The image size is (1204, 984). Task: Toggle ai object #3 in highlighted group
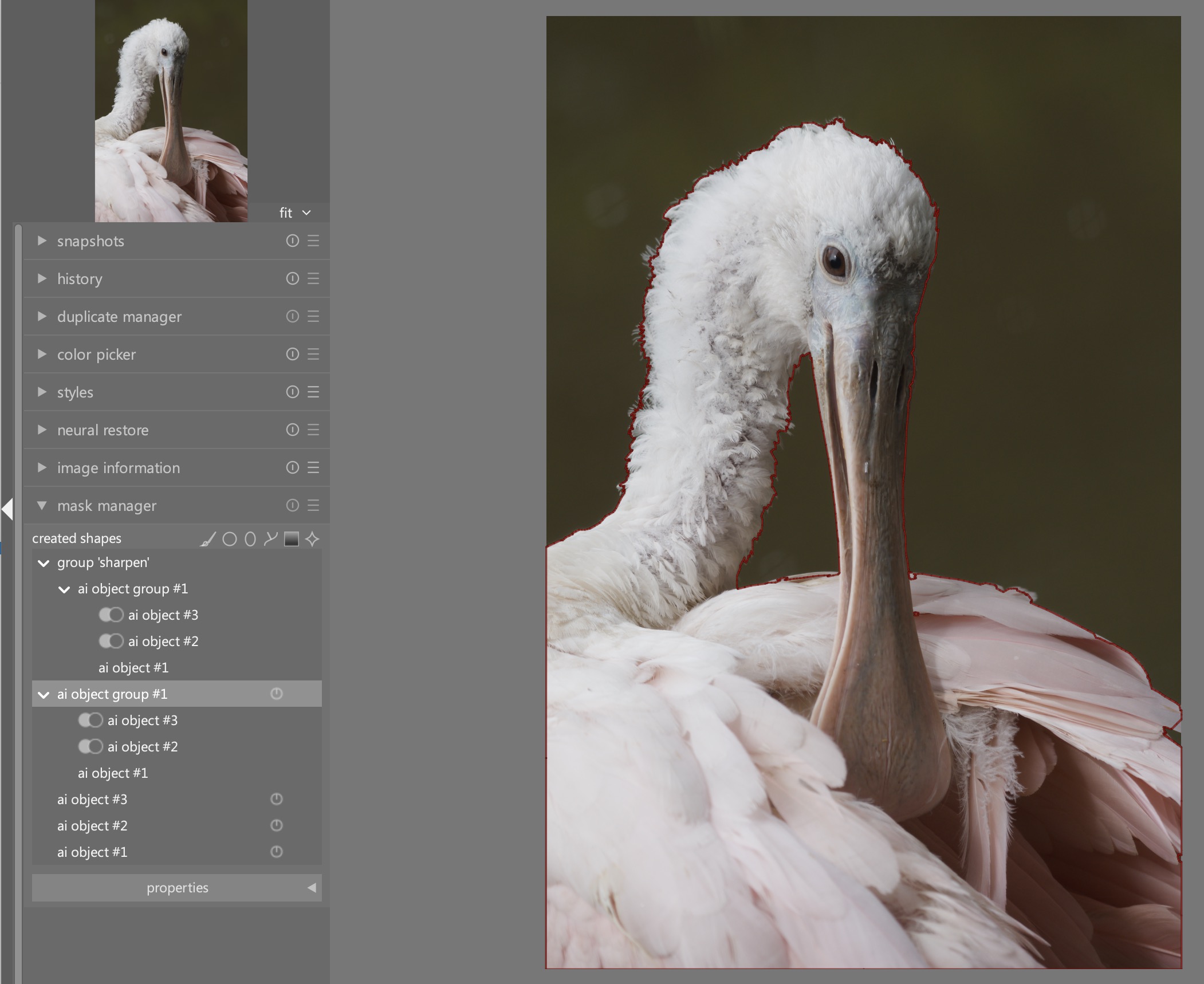coord(91,720)
